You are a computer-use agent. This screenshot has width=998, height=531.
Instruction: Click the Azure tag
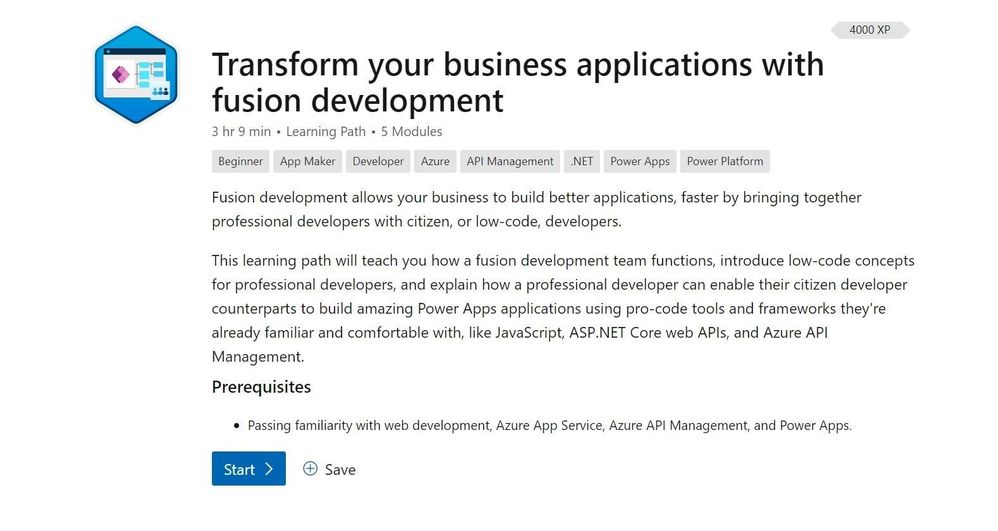(x=435, y=161)
